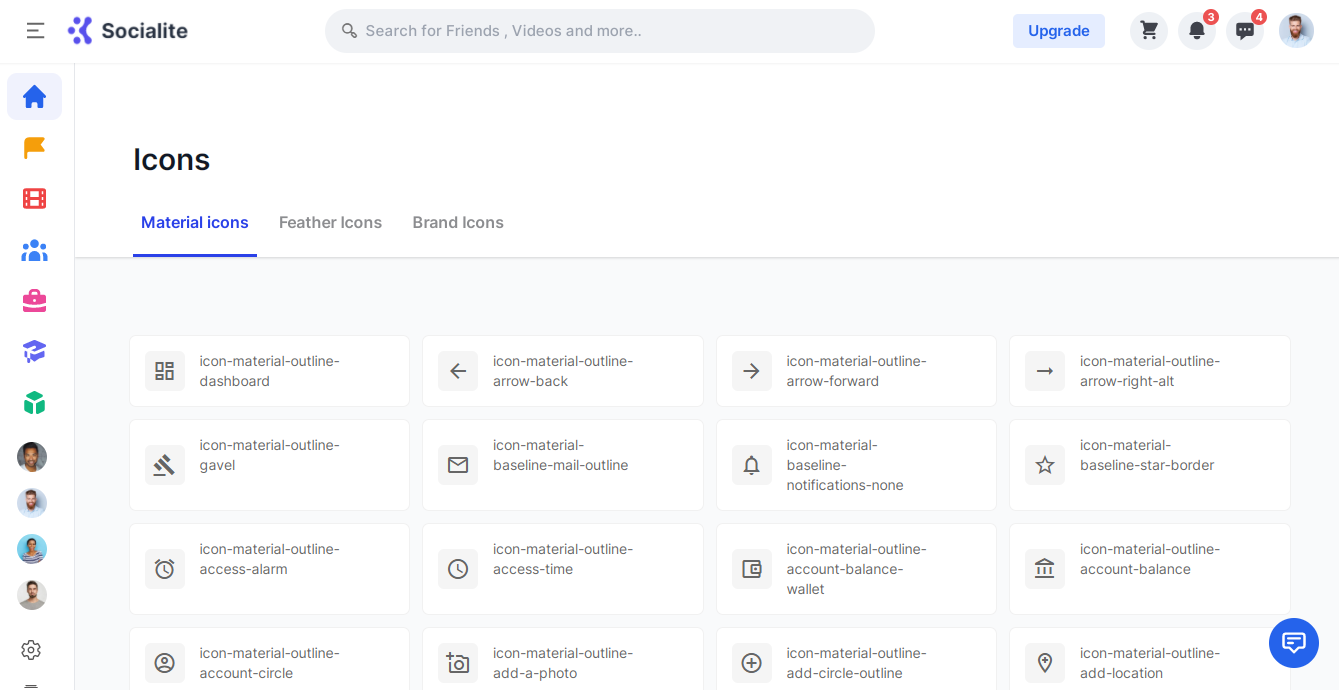Viewport: 1339px width, 690px height.
Task: Open the graduation cap courses icon
Action: 35,352
